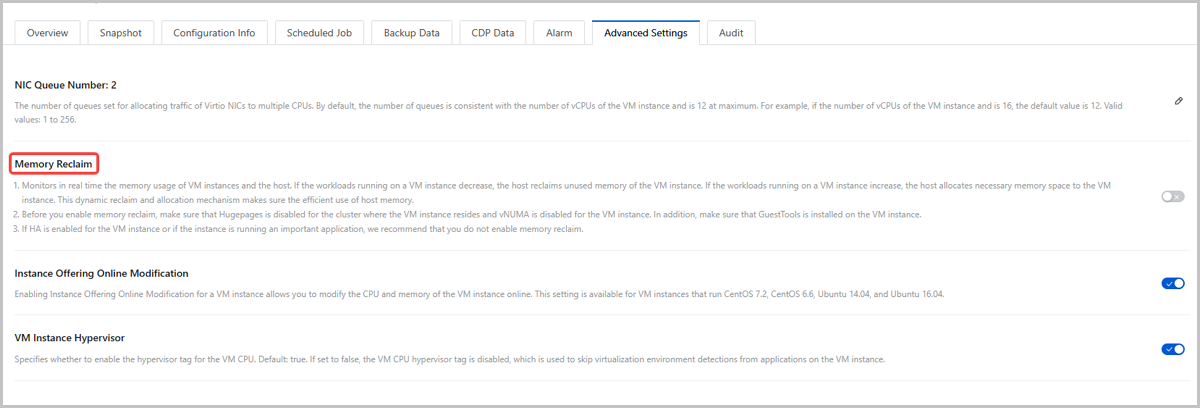Click the Instance Offering Online Modification heading
The width and height of the screenshot is (1200, 408).
tap(101, 273)
